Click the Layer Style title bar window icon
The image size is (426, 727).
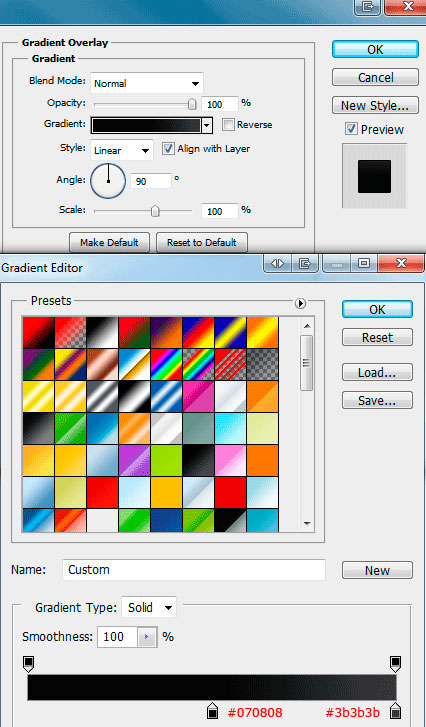pos(367,7)
